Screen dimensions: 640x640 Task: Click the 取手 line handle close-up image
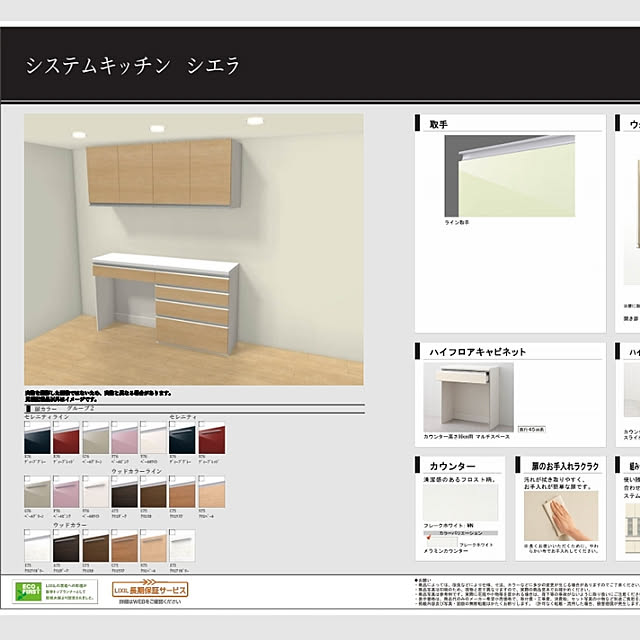point(509,176)
